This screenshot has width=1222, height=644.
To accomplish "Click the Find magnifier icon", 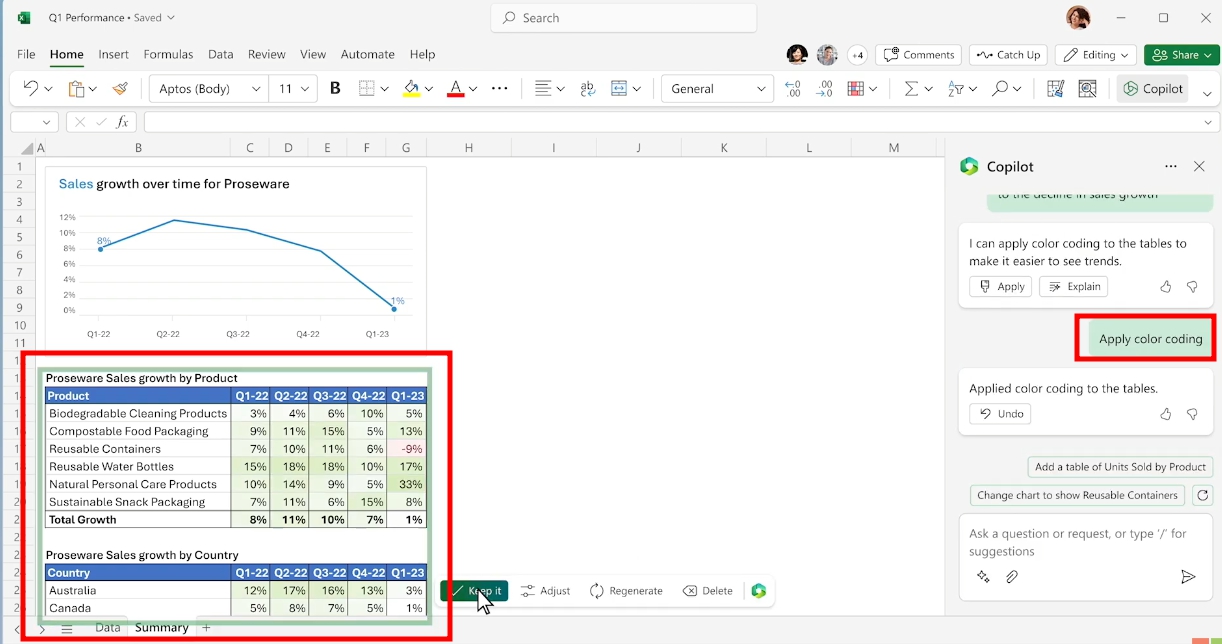I will [x=999, y=89].
